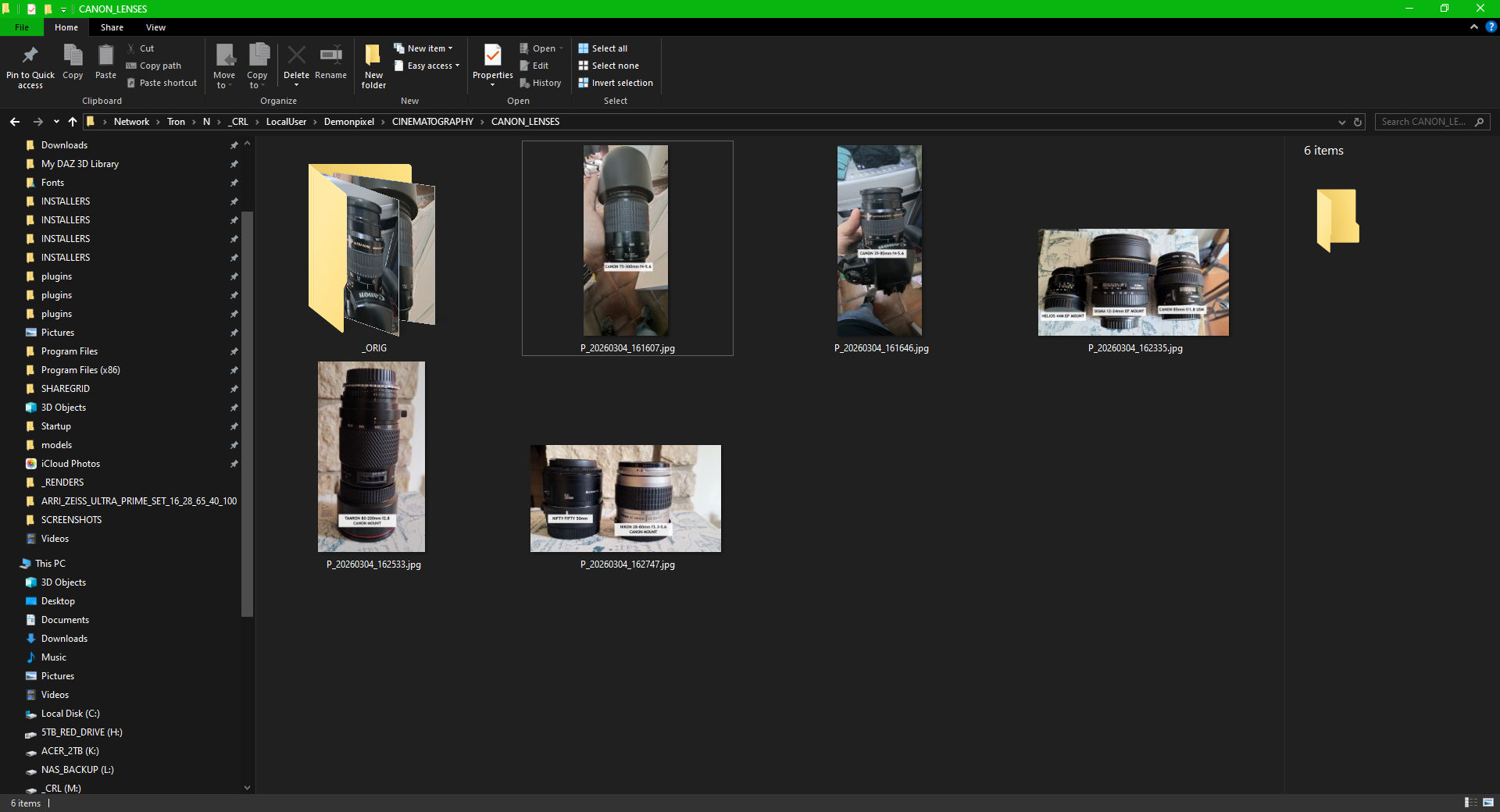Viewport: 1500px width, 812px height.
Task: Switch to details view in status bar
Action: point(1470,803)
